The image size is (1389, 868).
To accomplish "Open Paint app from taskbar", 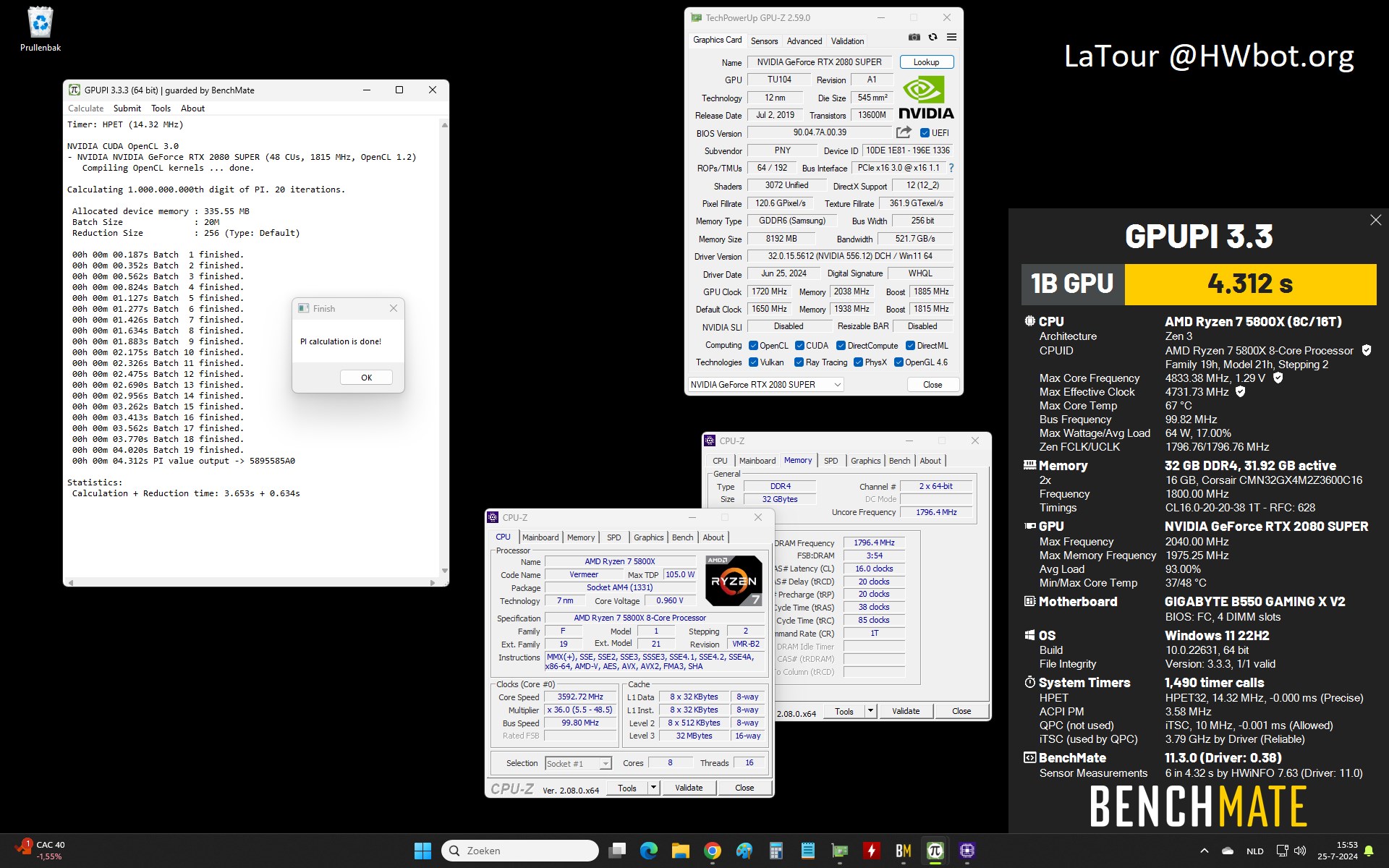I will (744, 851).
